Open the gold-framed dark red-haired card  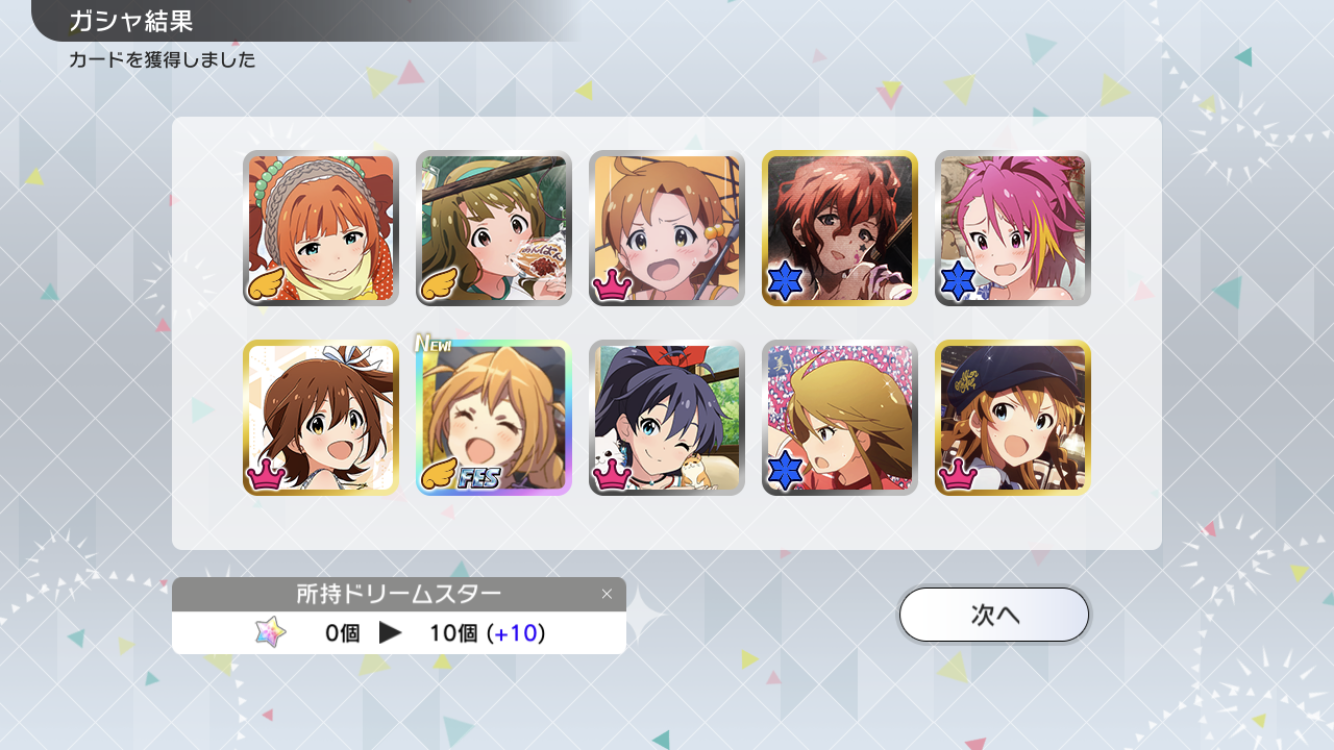point(840,228)
